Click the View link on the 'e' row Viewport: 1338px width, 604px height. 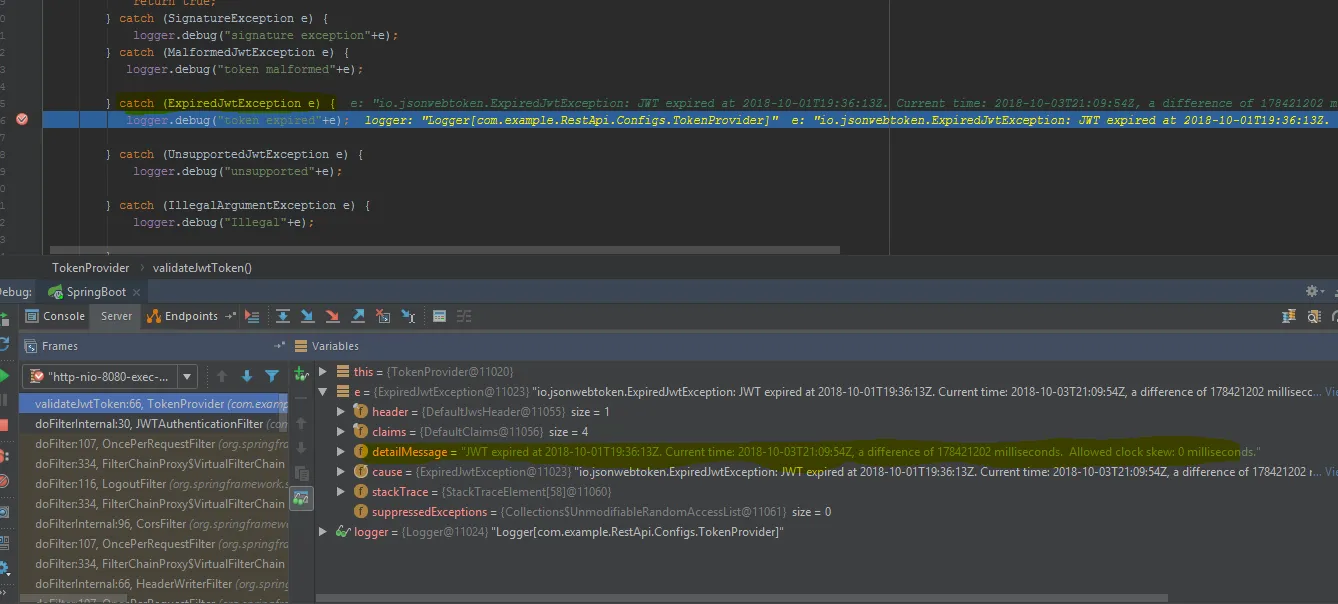(x=1330, y=392)
